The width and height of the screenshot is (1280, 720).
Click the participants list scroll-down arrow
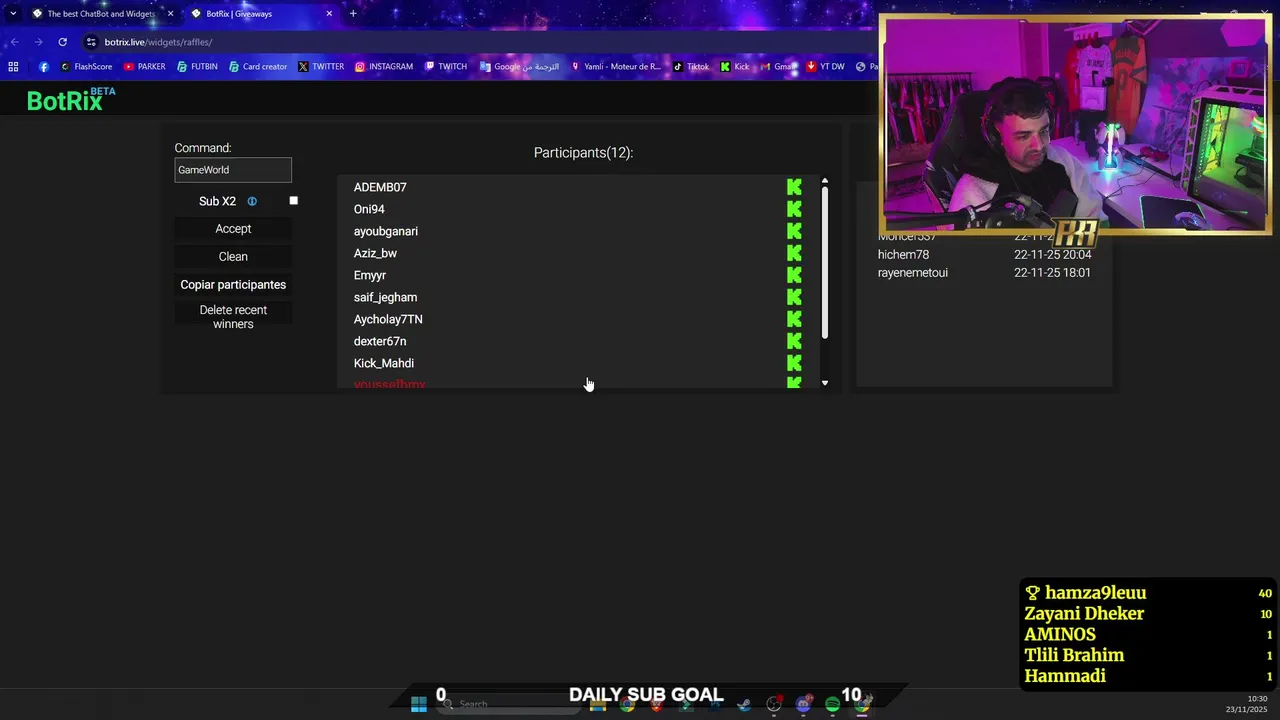[x=825, y=383]
